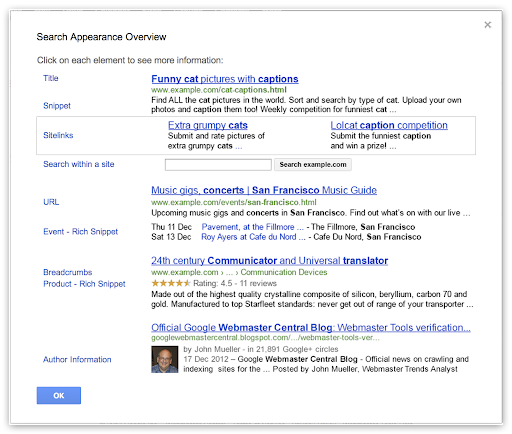512x434 pixels.
Task: Click the John Mueller author photo thumbnail
Action: [x=165, y=359]
